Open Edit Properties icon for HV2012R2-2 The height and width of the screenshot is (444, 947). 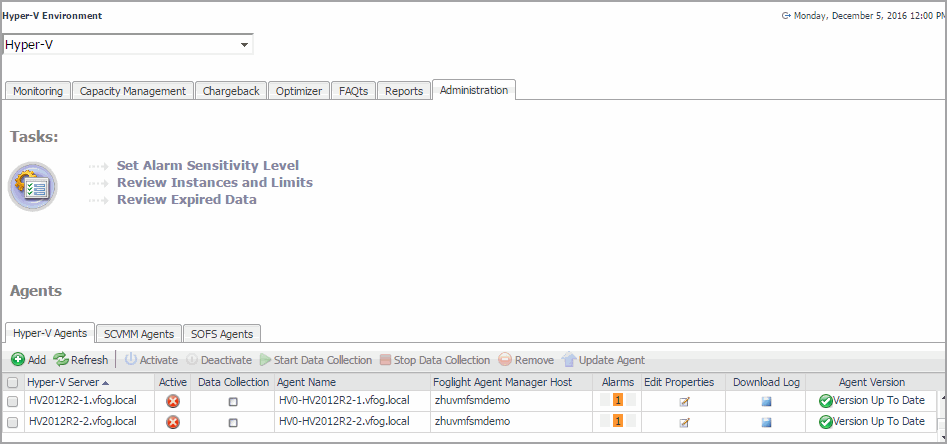click(x=684, y=423)
